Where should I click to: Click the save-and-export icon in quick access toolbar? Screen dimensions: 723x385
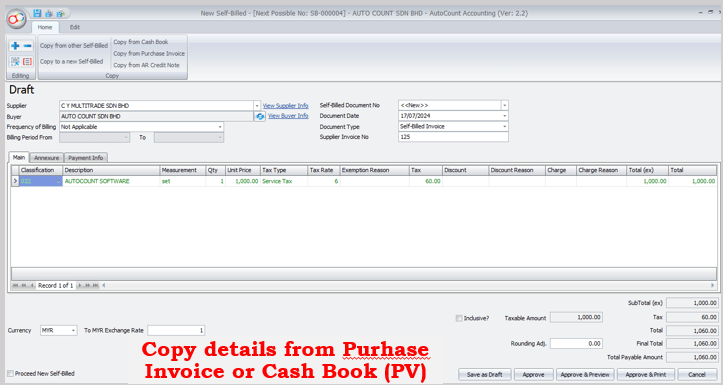click(60, 14)
